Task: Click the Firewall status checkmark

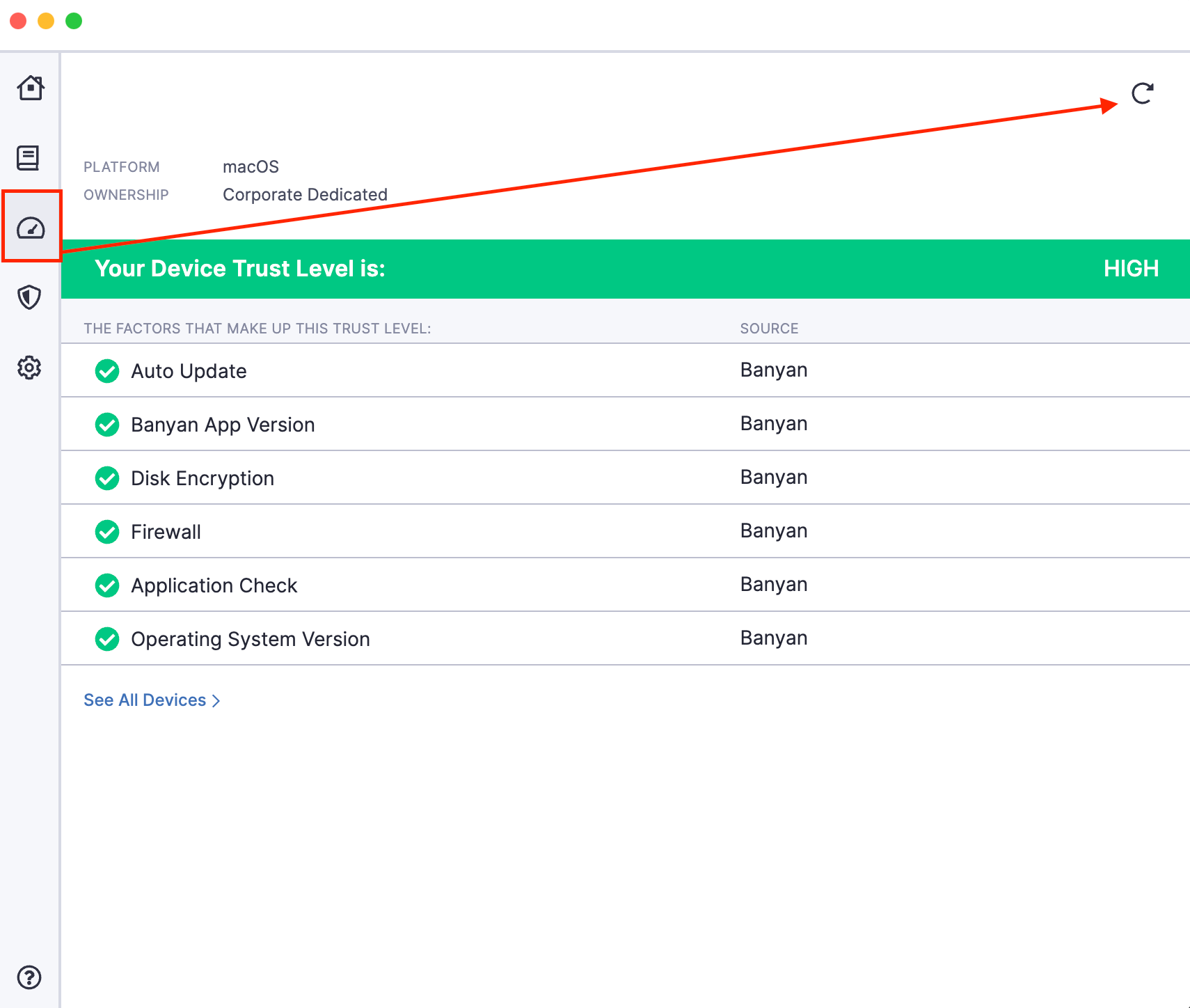Action: [x=107, y=532]
